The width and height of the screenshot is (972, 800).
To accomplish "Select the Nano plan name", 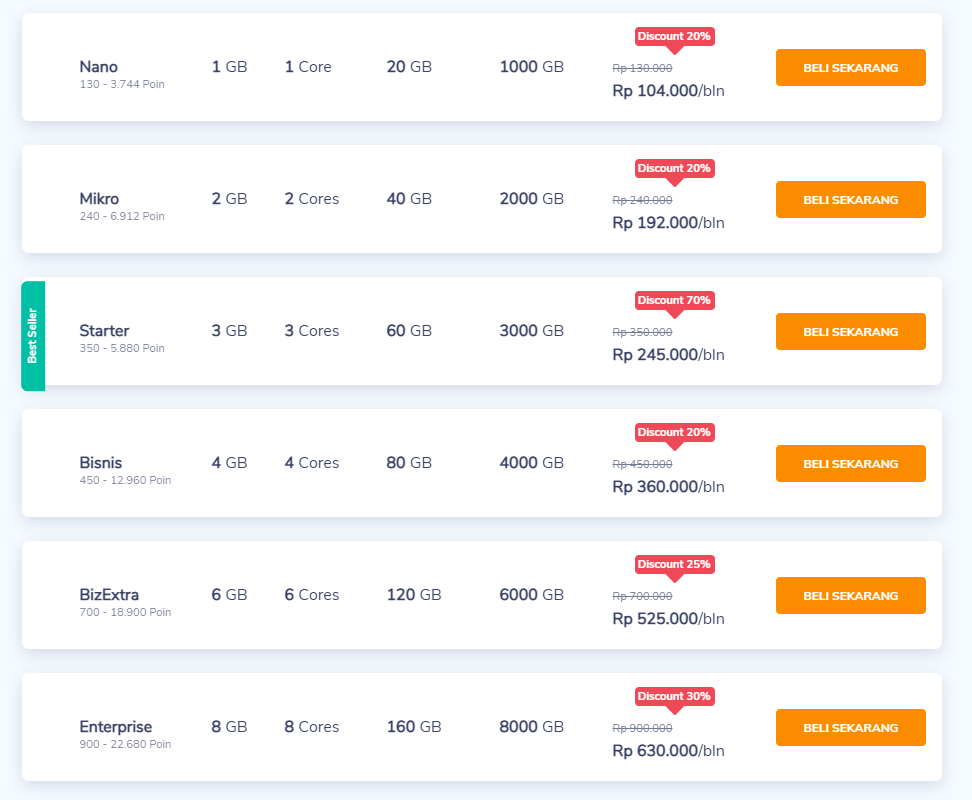I will [98, 67].
